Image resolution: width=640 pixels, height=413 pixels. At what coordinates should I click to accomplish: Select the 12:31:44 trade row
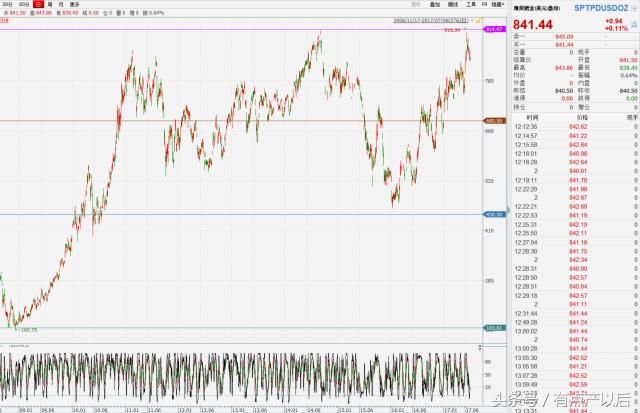[576, 313]
